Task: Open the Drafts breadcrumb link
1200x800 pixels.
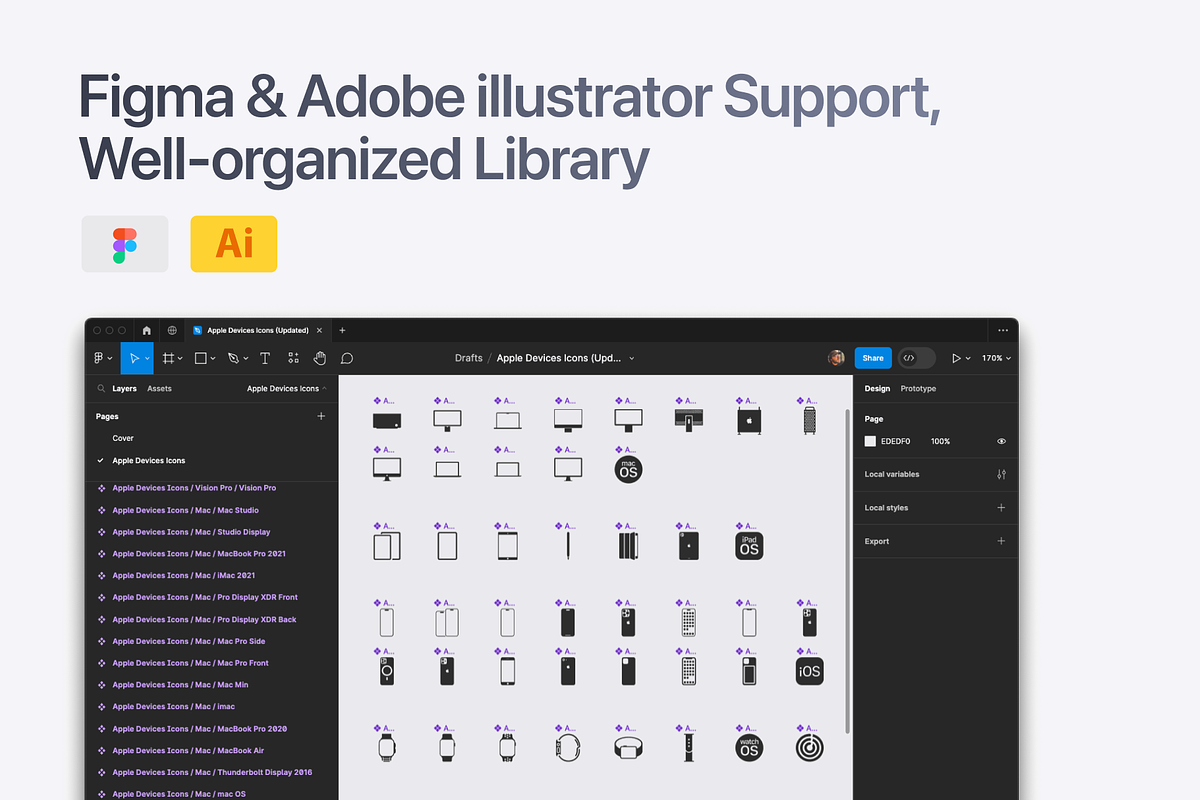Action: click(468, 358)
